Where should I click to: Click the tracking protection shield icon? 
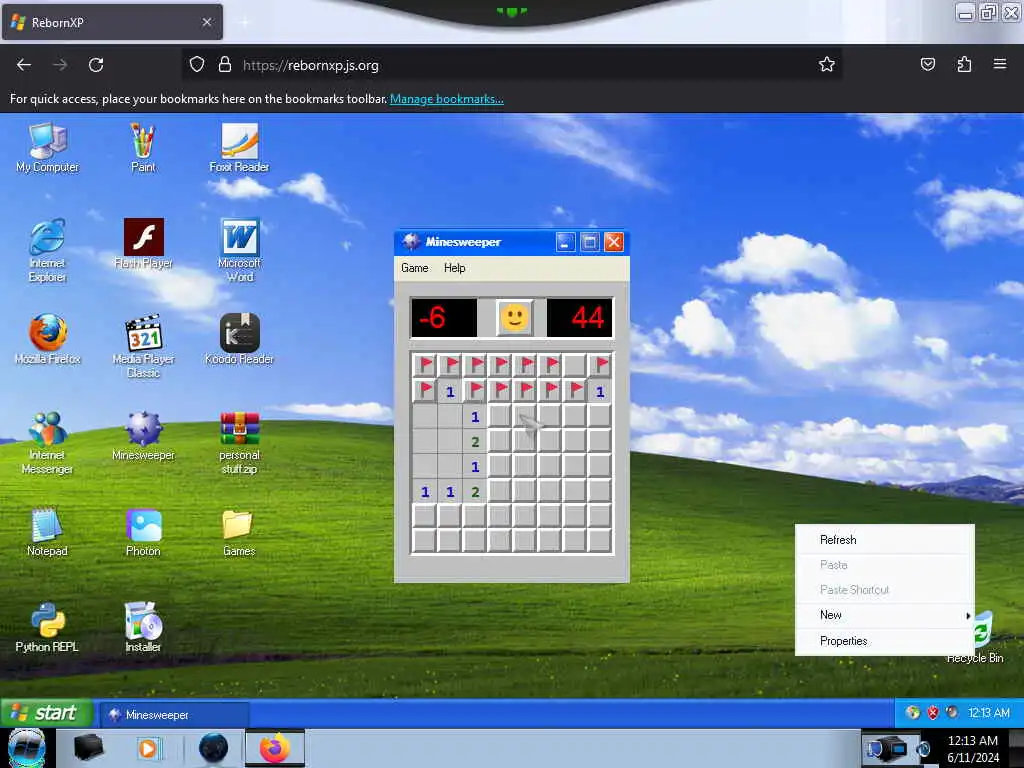coord(197,65)
